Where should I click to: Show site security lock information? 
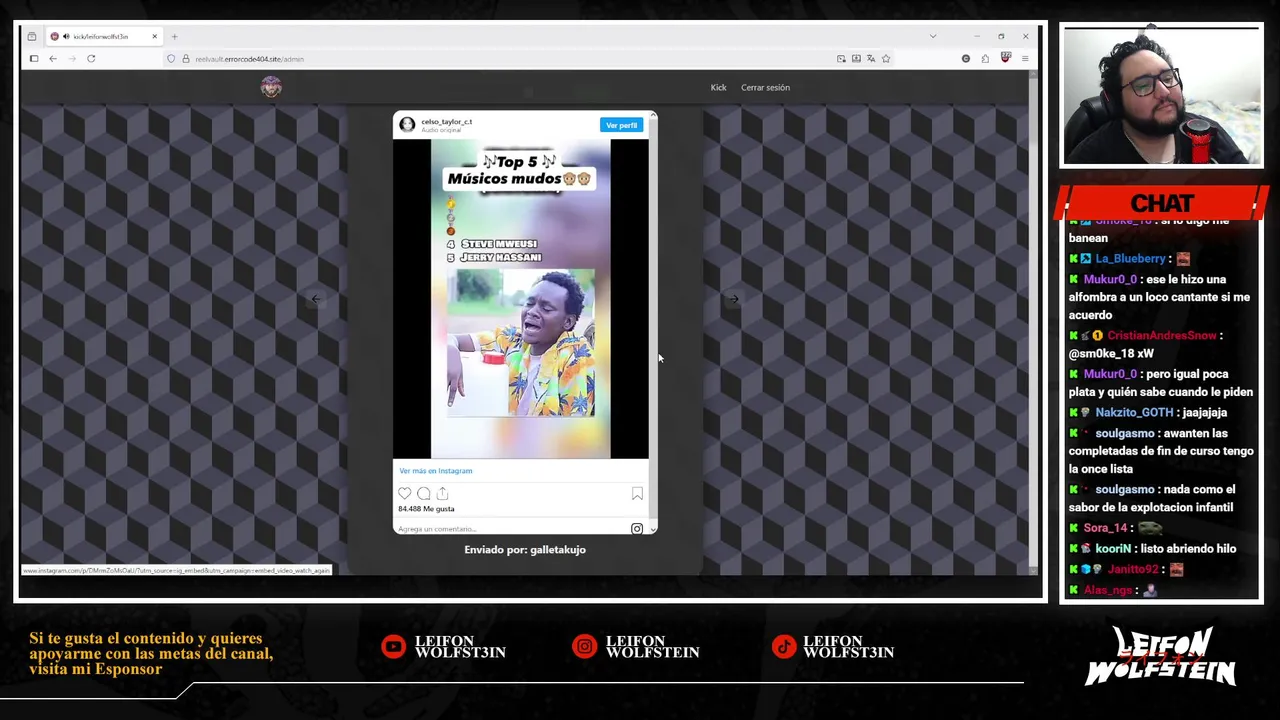185,59
